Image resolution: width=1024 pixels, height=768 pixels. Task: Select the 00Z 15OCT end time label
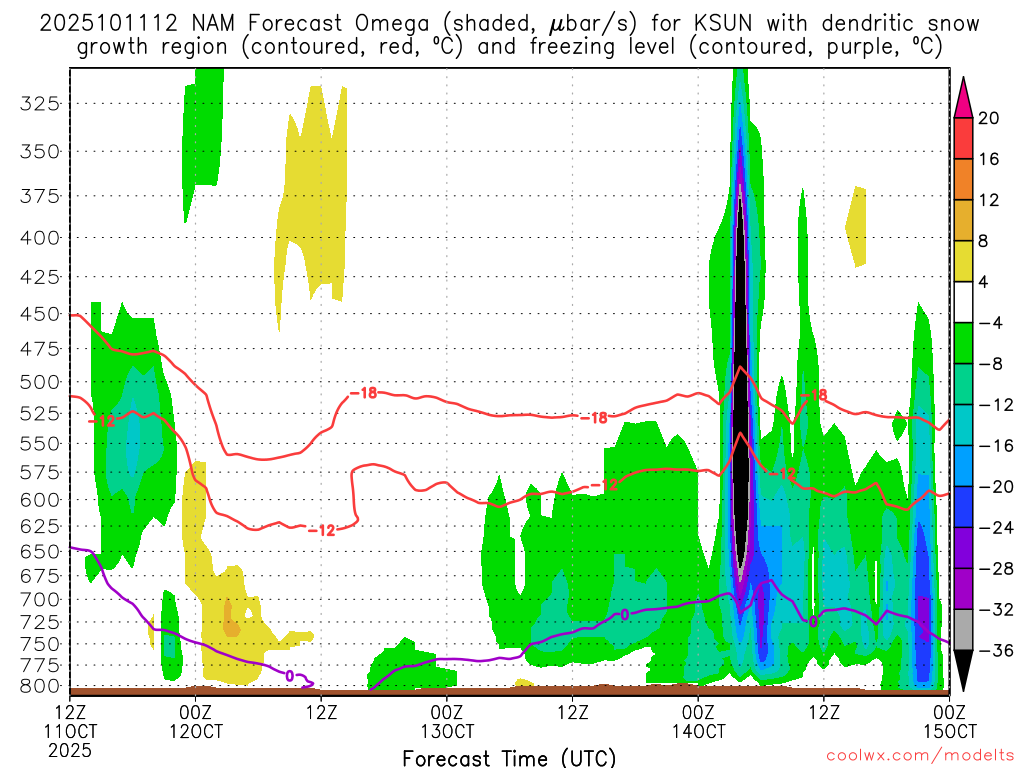947,720
